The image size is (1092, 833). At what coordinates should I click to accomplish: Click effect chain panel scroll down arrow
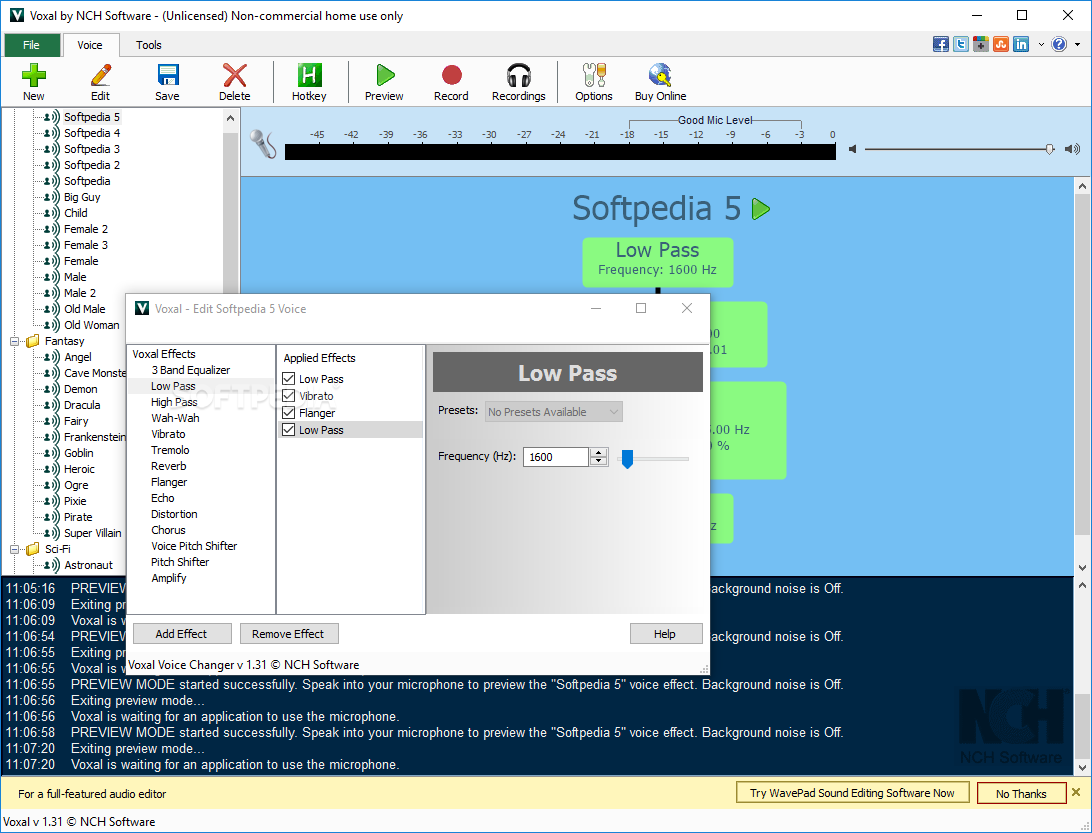tap(1082, 567)
